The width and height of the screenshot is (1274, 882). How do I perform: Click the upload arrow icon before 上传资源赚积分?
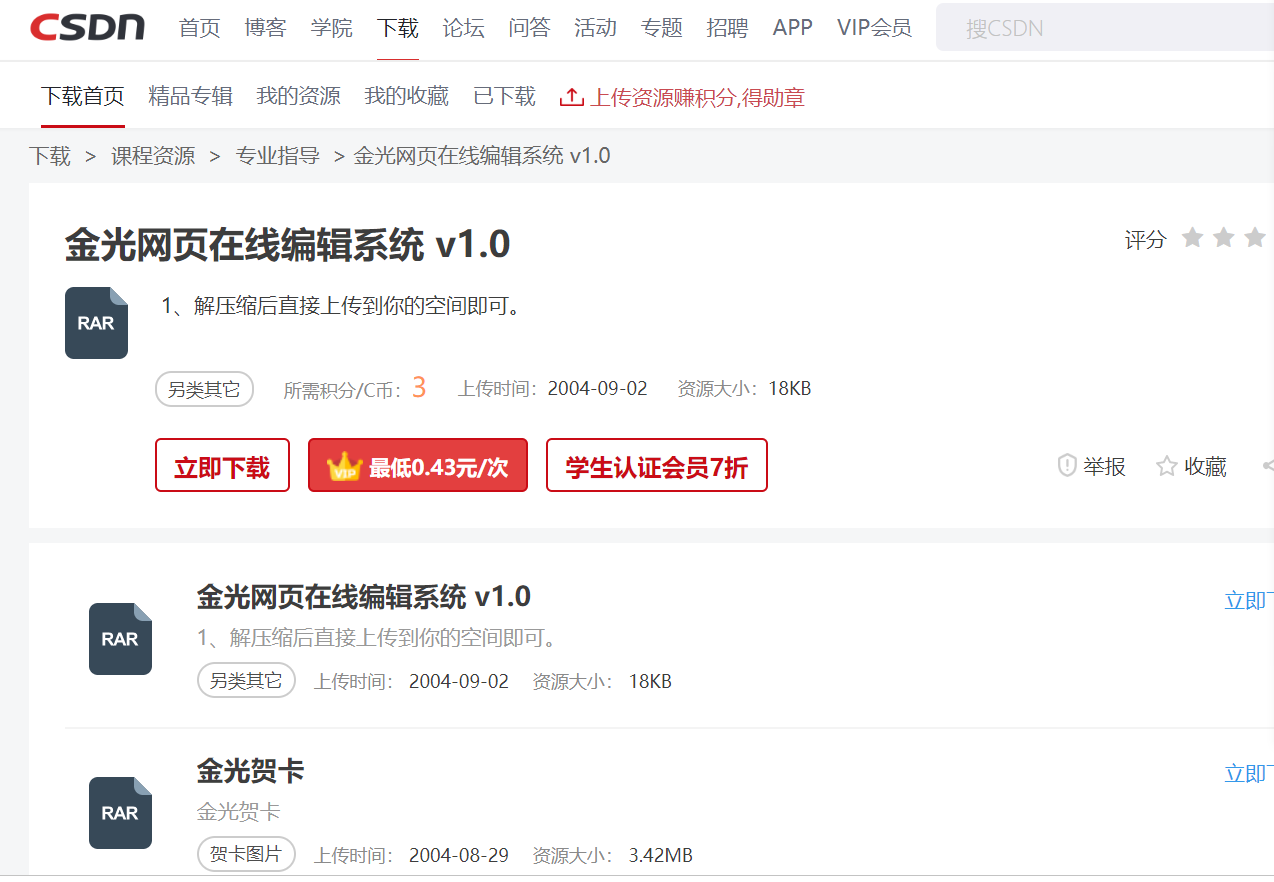[571, 96]
